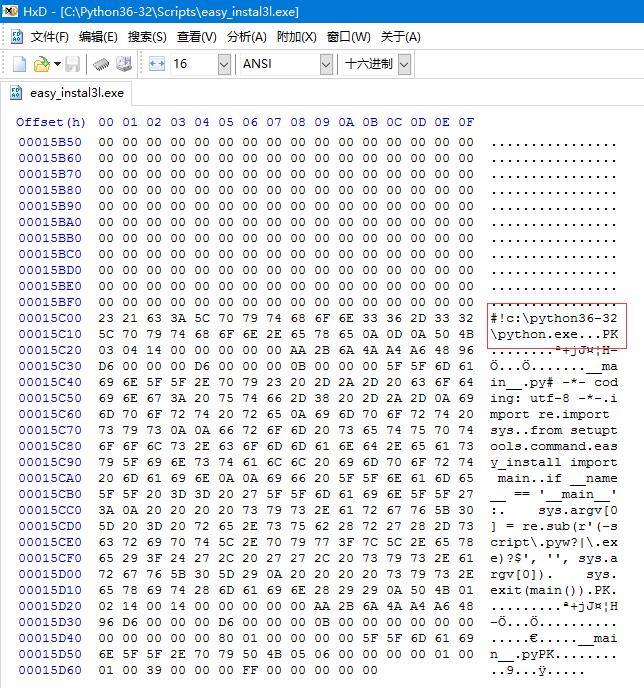This screenshot has width=644, height=688.
Task: Click decoded text '#!c:\python36-32'
Action: point(554,318)
